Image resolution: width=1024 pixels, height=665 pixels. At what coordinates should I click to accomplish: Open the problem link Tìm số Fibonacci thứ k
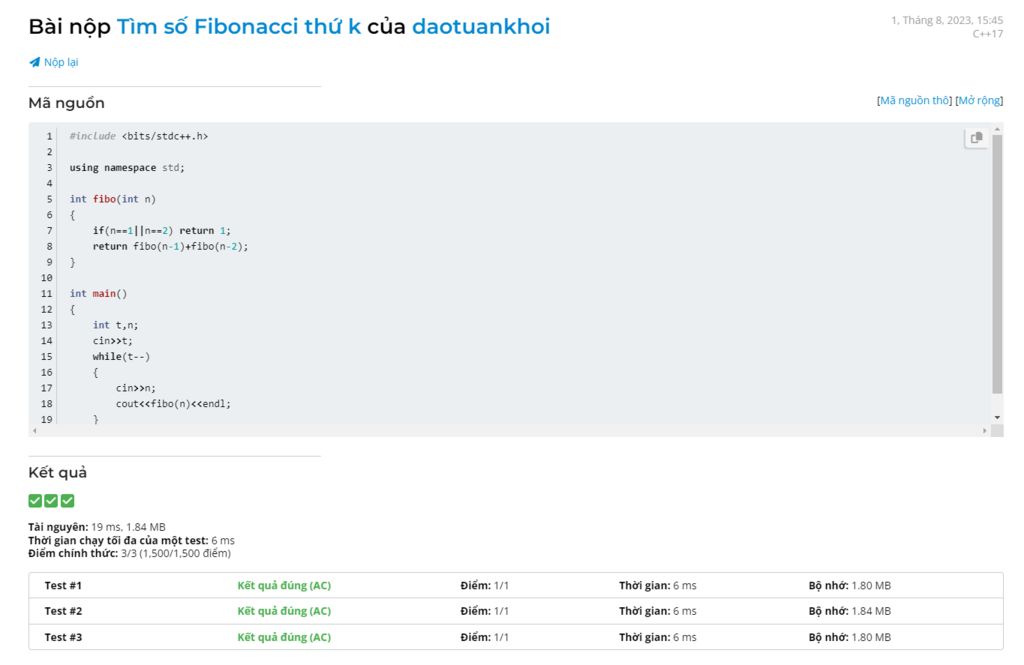(x=239, y=27)
